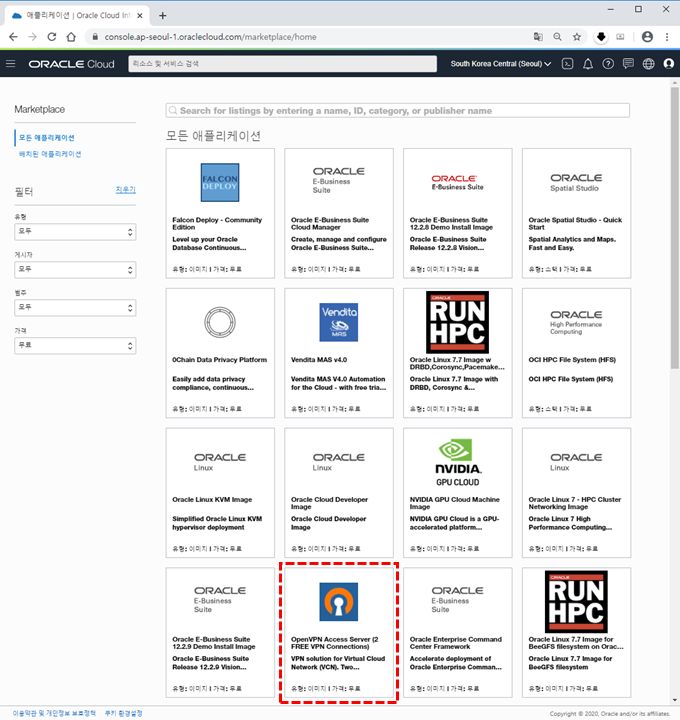Open the notifications bell icon

click(x=588, y=64)
